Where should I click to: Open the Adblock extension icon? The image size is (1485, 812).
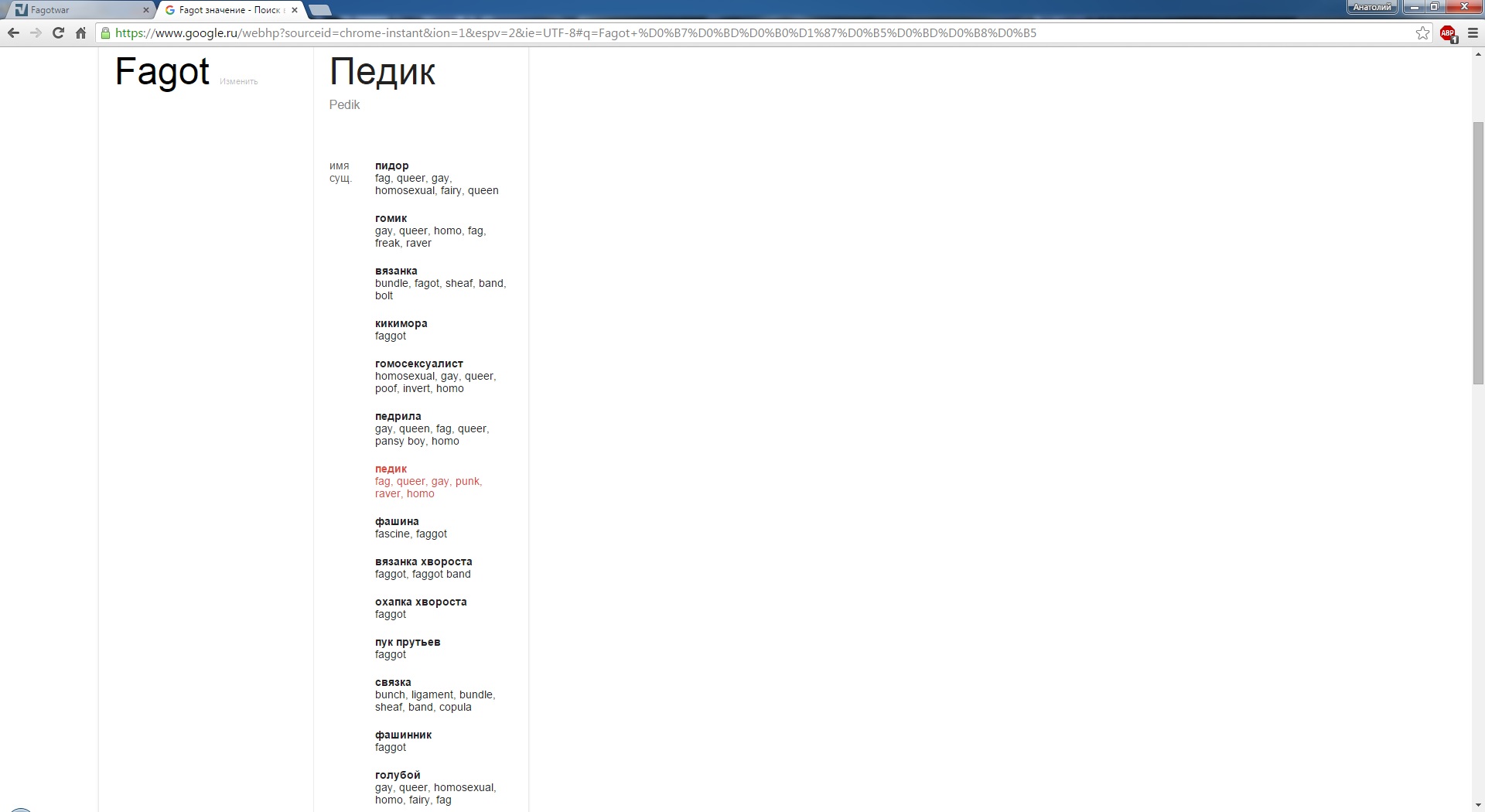[1448, 33]
